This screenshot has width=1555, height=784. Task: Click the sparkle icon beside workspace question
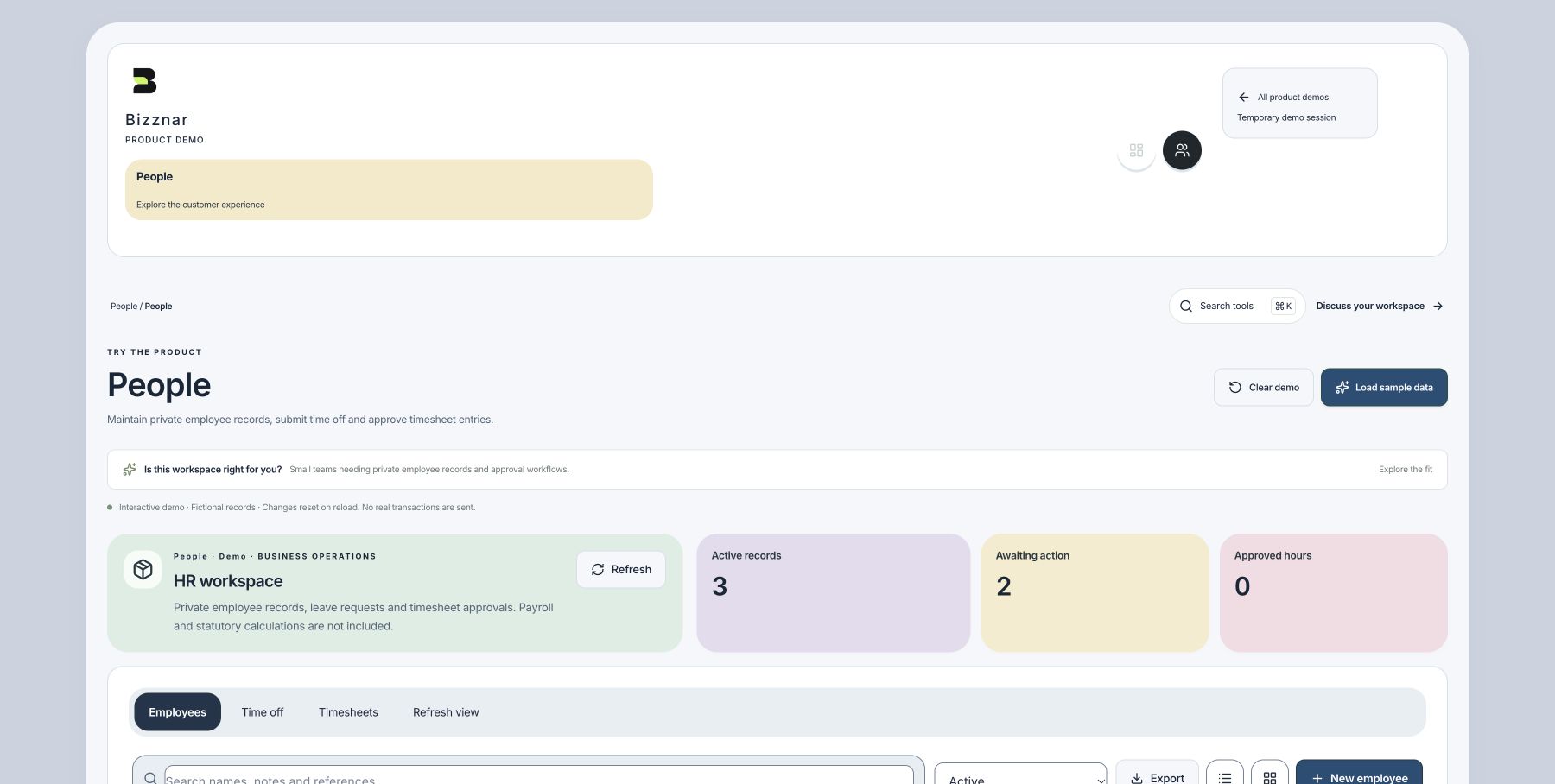pos(130,470)
